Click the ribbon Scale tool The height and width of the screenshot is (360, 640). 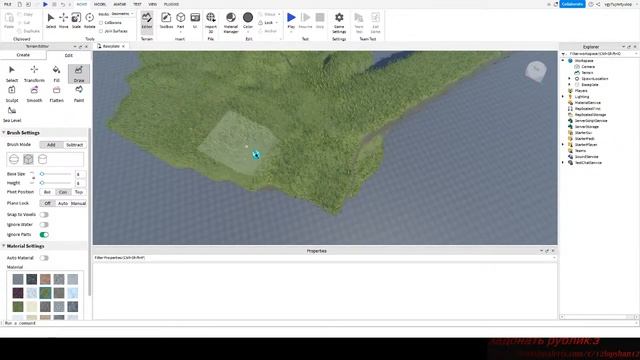click(x=76, y=21)
